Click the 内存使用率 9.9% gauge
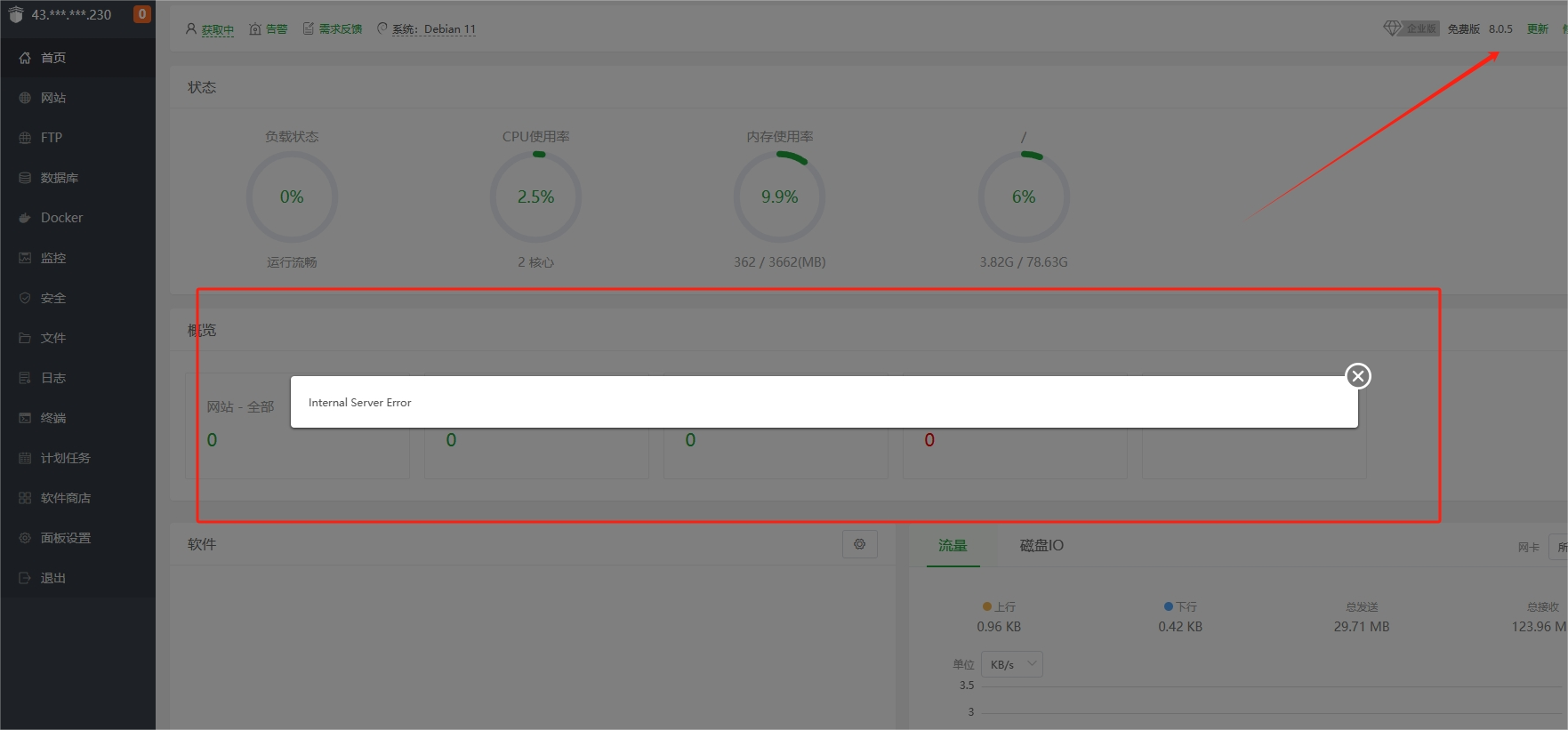This screenshot has height=730, width=1568. pyautogui.click(x=779, y=197)
